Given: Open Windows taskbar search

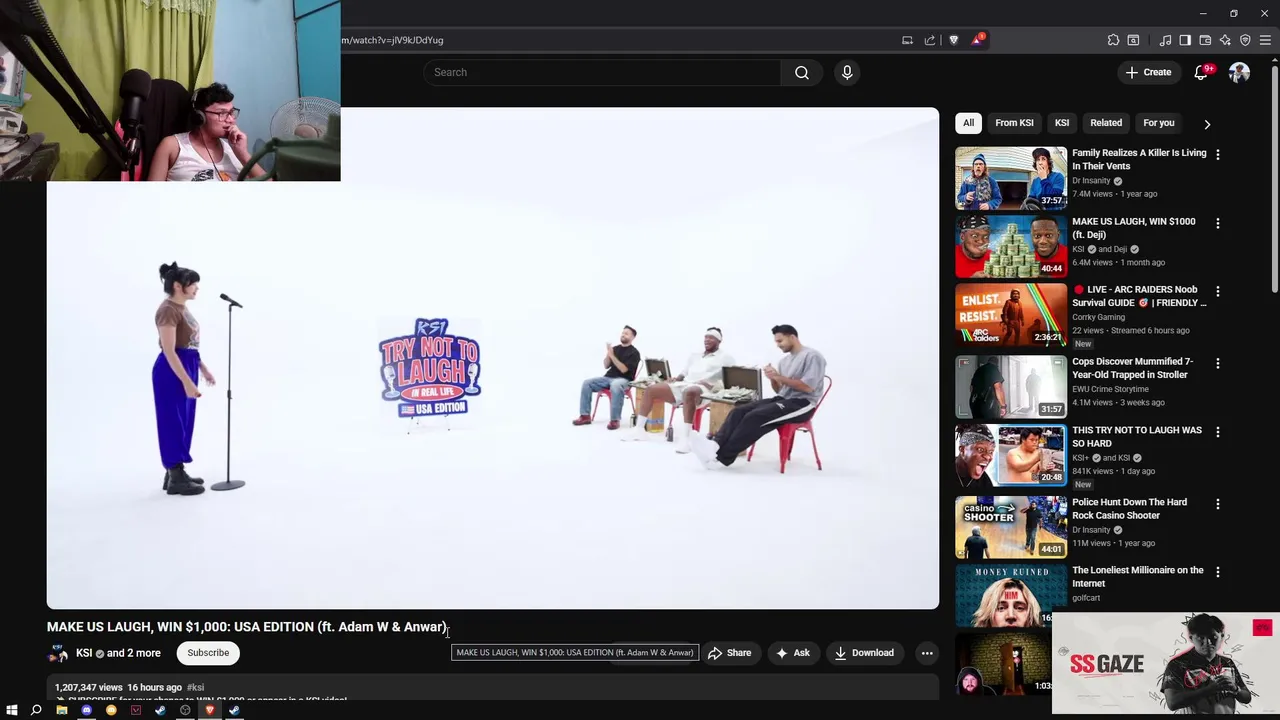Looking at the screenshot, I should [36, 710].
